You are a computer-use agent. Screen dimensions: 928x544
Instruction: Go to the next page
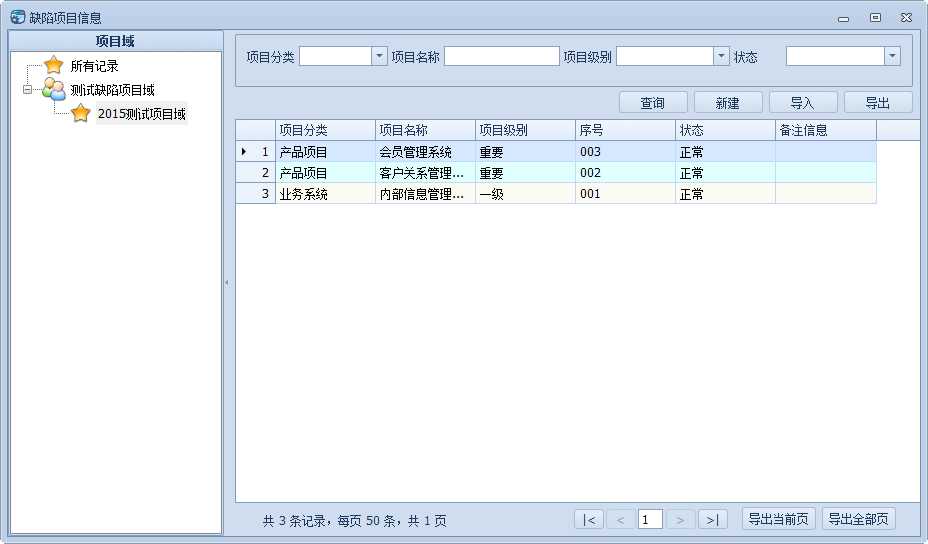pyautogui.click(x=681, y=520)
